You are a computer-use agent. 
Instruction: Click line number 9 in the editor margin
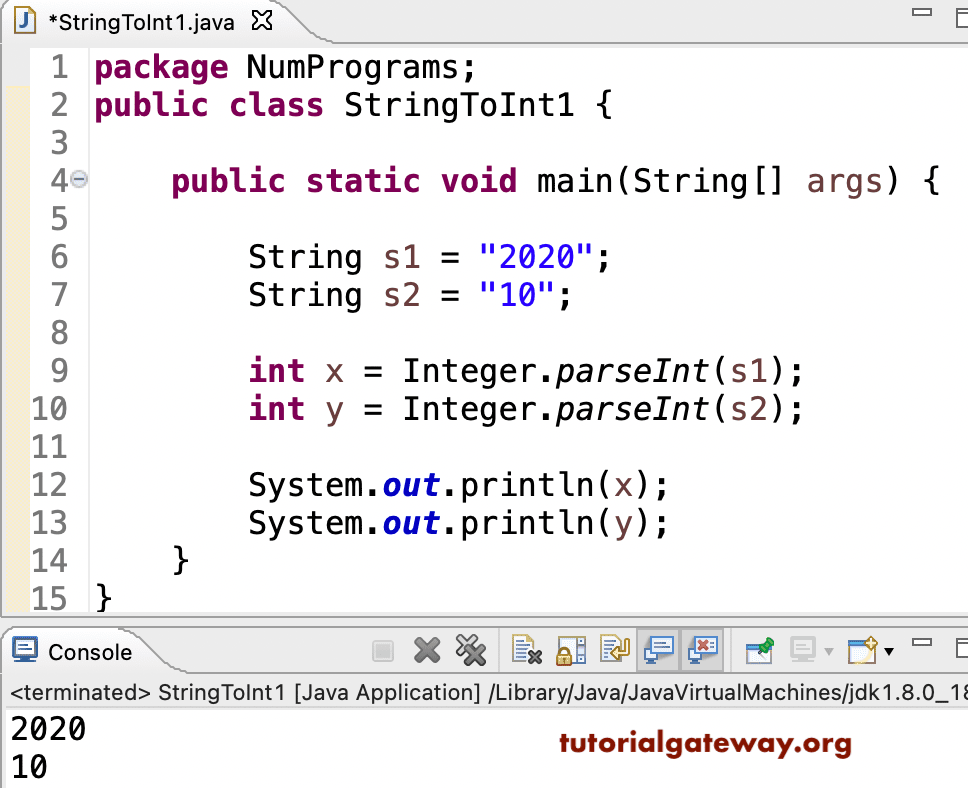coord(58,371)
